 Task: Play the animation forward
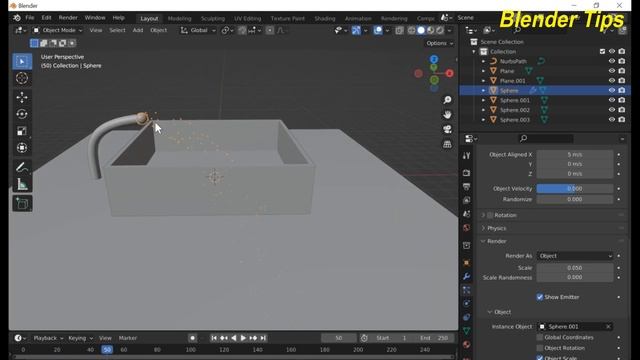pyautogui.click(x=243, y=338)
